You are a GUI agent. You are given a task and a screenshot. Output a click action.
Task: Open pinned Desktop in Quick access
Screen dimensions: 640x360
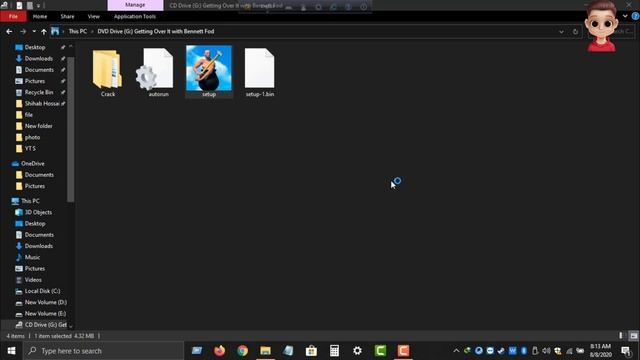coord(35,47)
